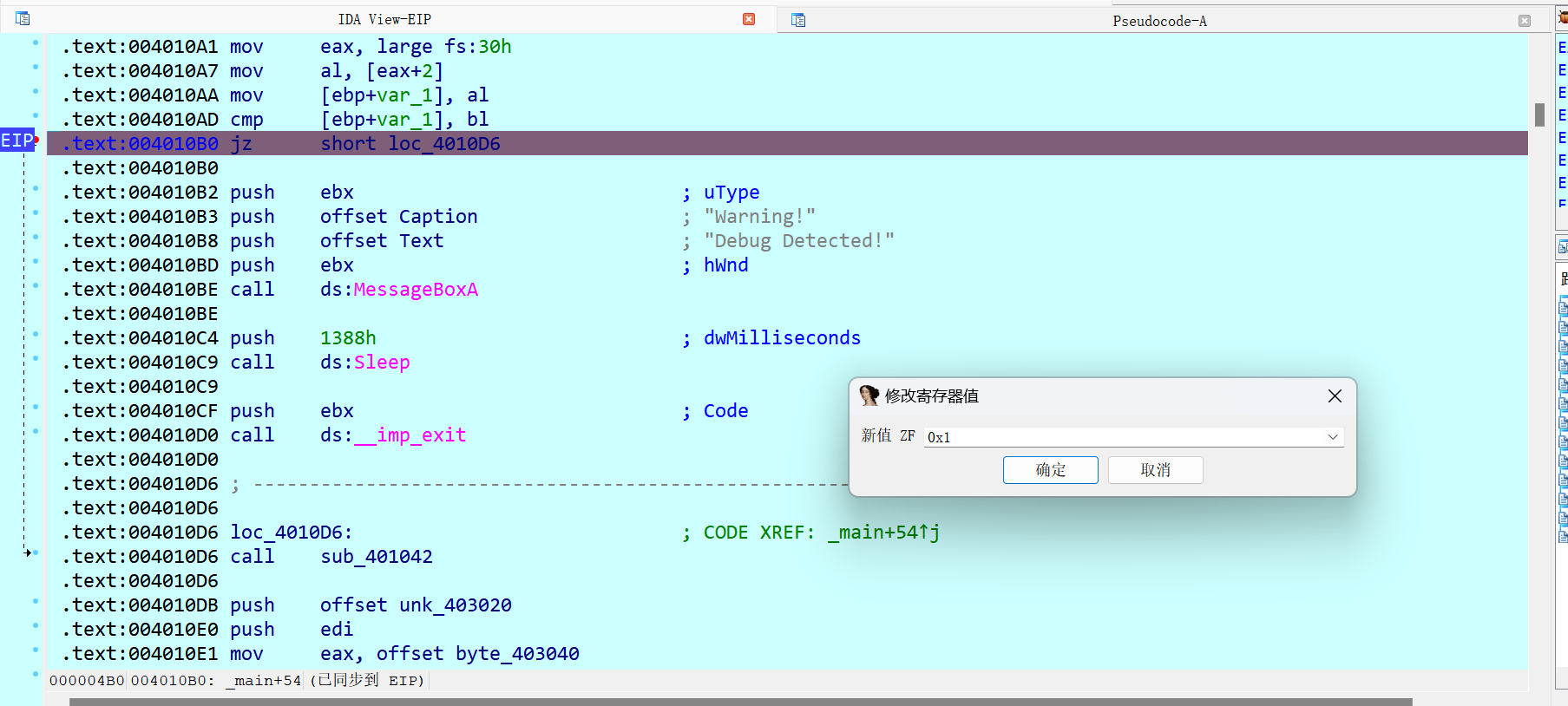
Task: Toggle the red breakpoint dot at EIP
Action: pyautogui.click(x=36, y=140)
